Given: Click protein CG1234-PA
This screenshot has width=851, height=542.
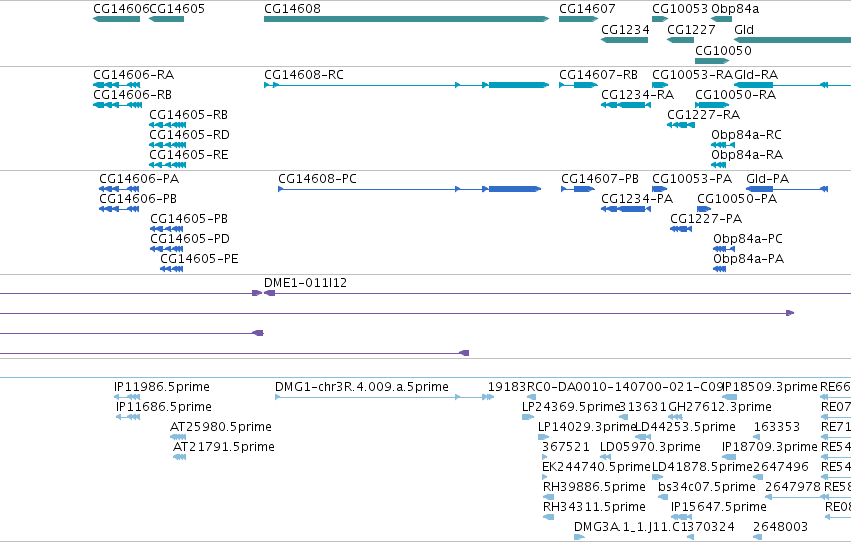Looking at the screenshot, I should point(626,209).
